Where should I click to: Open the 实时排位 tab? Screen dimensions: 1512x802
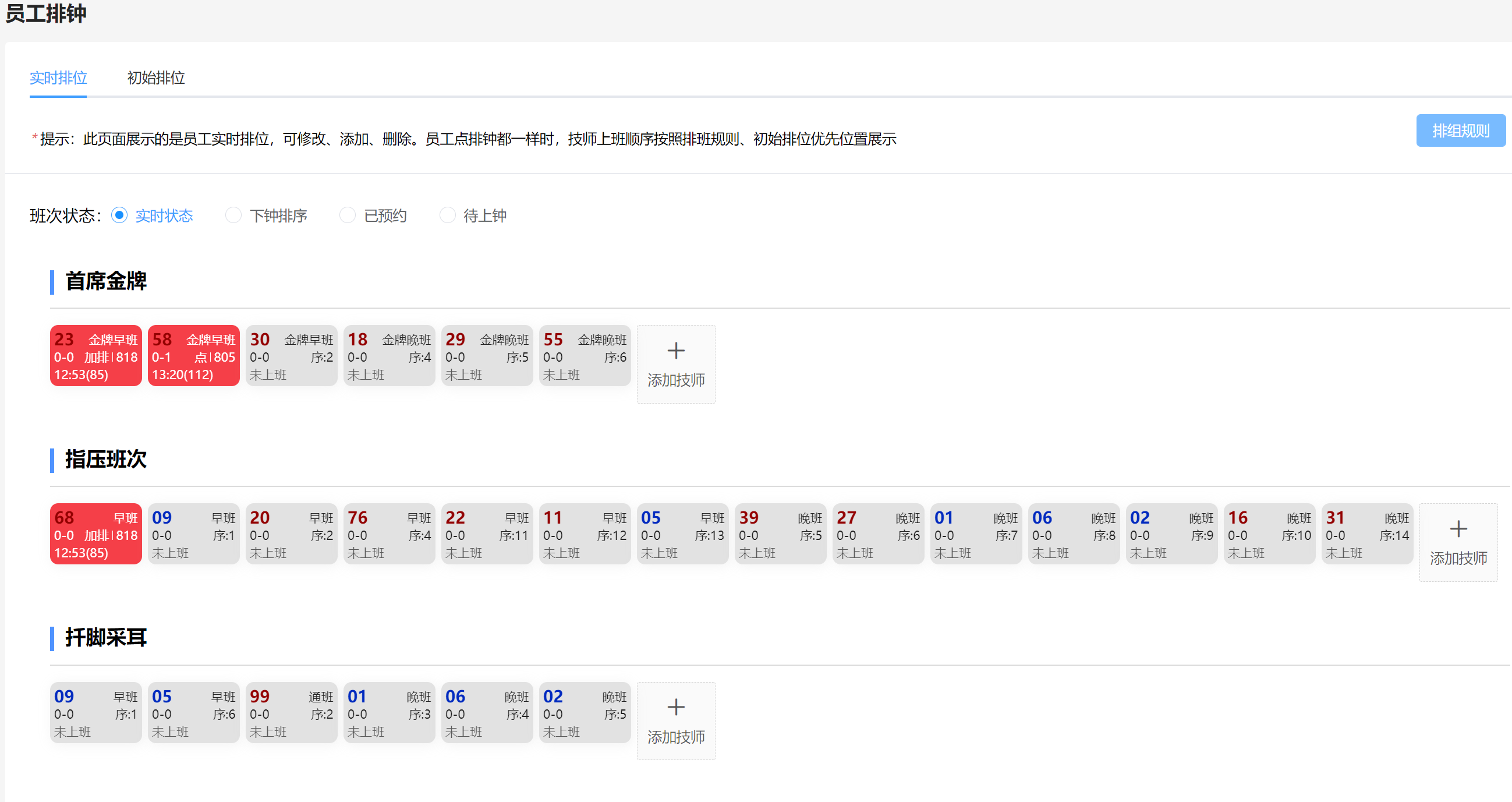[x=58, y=77]
